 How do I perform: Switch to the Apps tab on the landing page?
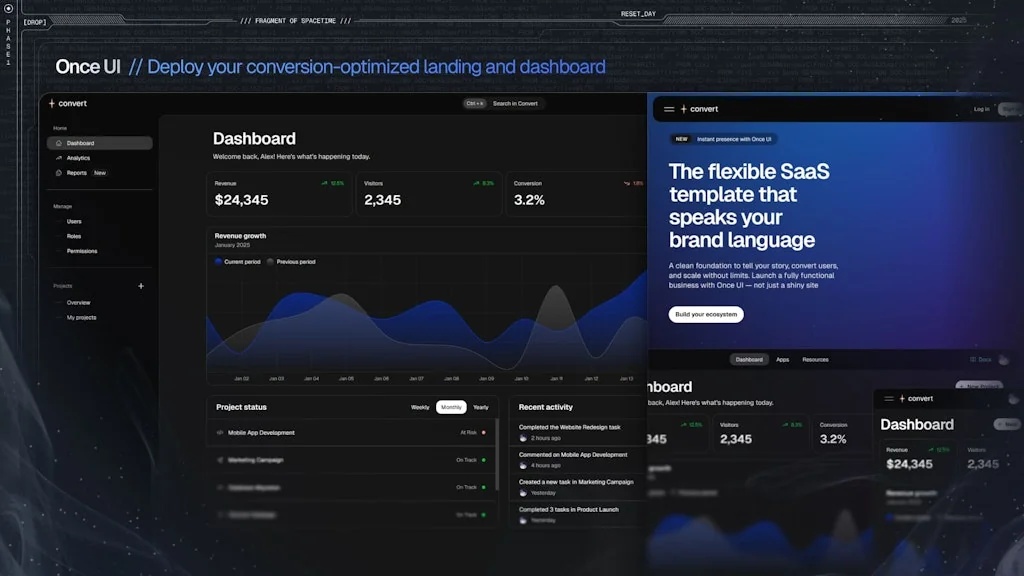783,360
